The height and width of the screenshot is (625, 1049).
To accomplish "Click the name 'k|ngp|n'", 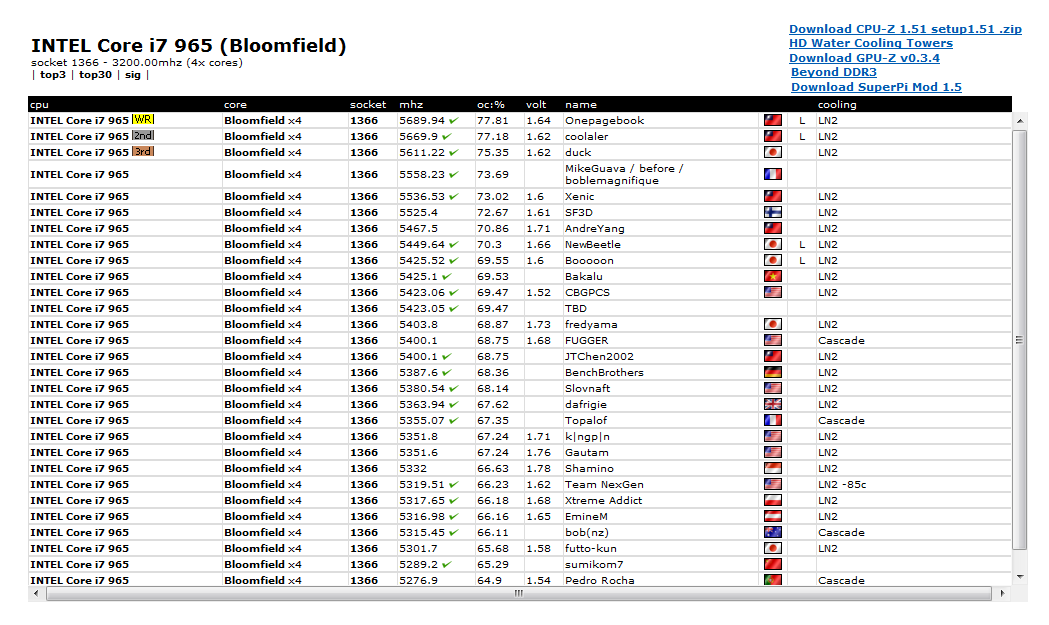I will (587, 437).
